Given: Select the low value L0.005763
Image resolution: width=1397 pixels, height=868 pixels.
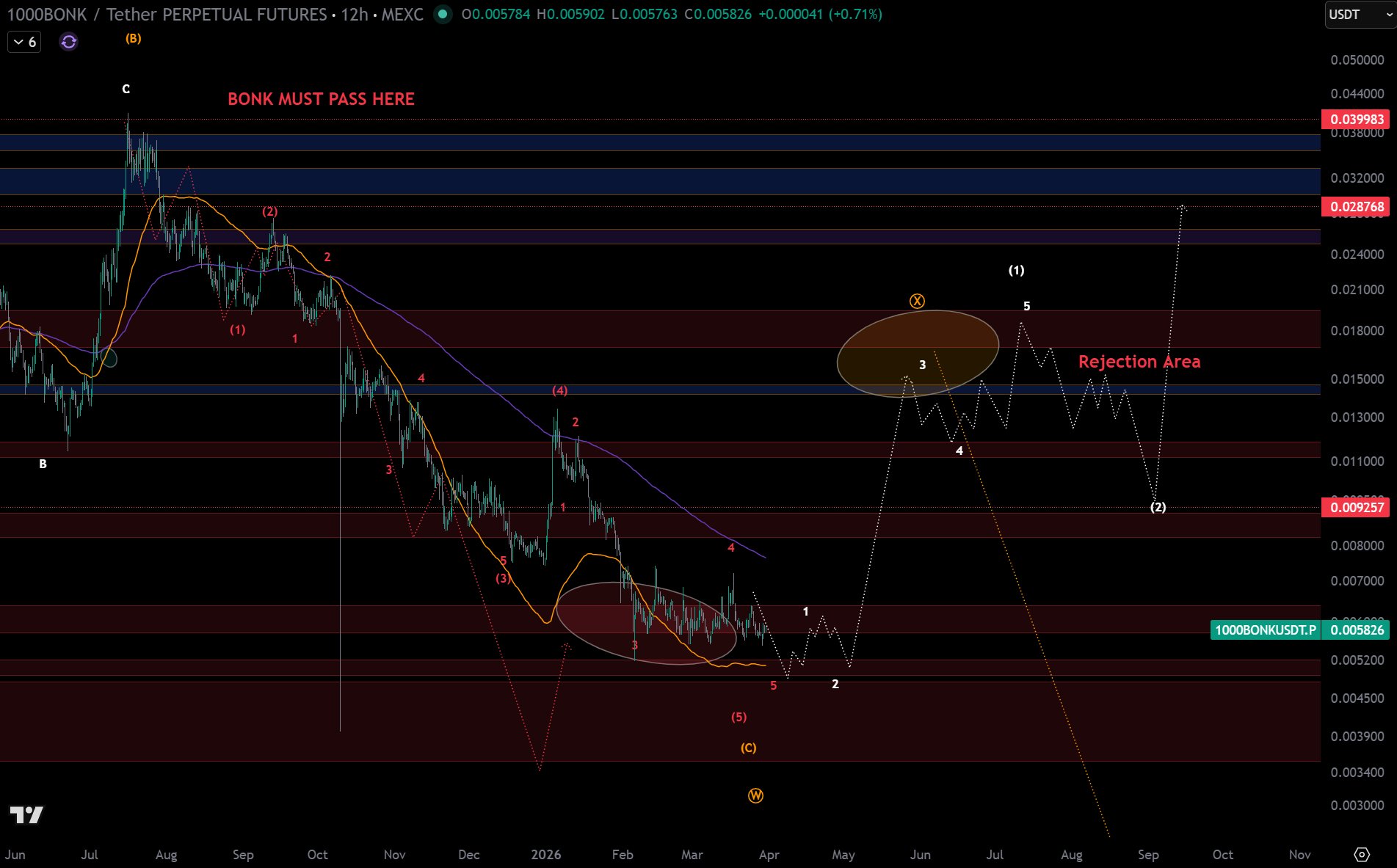Looking at the screenshot, I should [645, 14].
